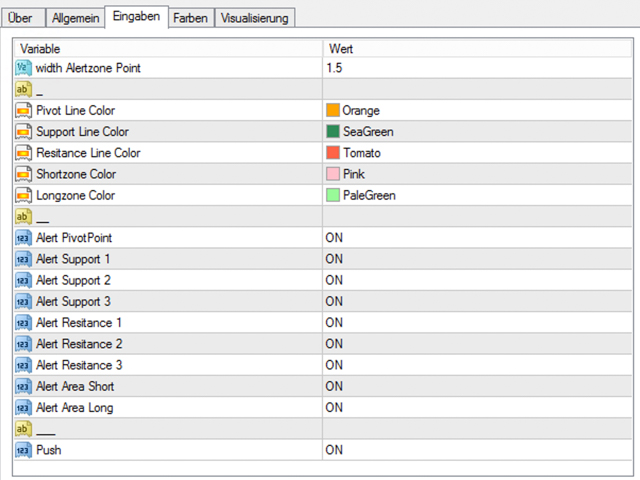The image size is (640, 480).
Task: Click the integer icon beside Alert PivotPoint
Action: tap(24, 238)
